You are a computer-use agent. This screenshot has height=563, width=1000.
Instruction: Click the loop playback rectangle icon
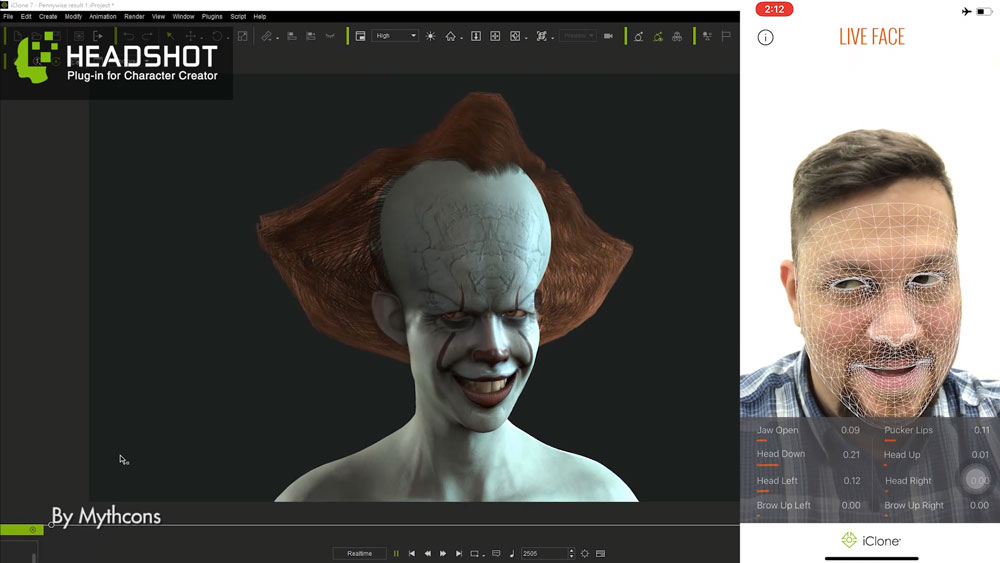pyautogui.click(x=474, y=553)
